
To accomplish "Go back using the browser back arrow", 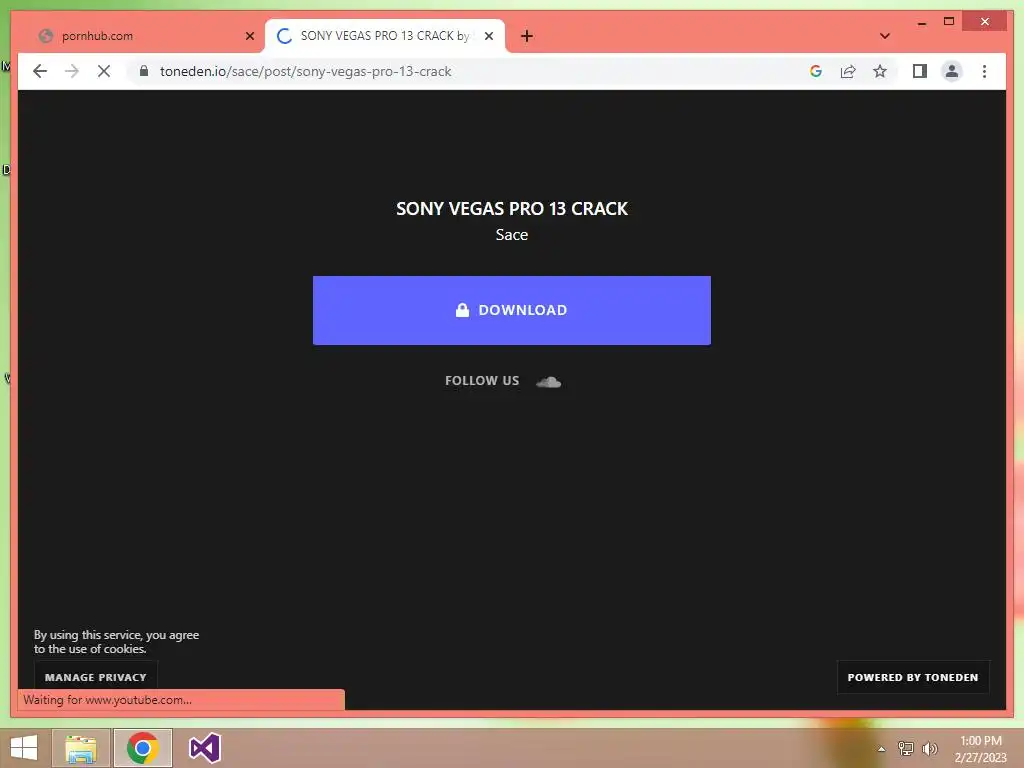I will (x=40, y=71).
